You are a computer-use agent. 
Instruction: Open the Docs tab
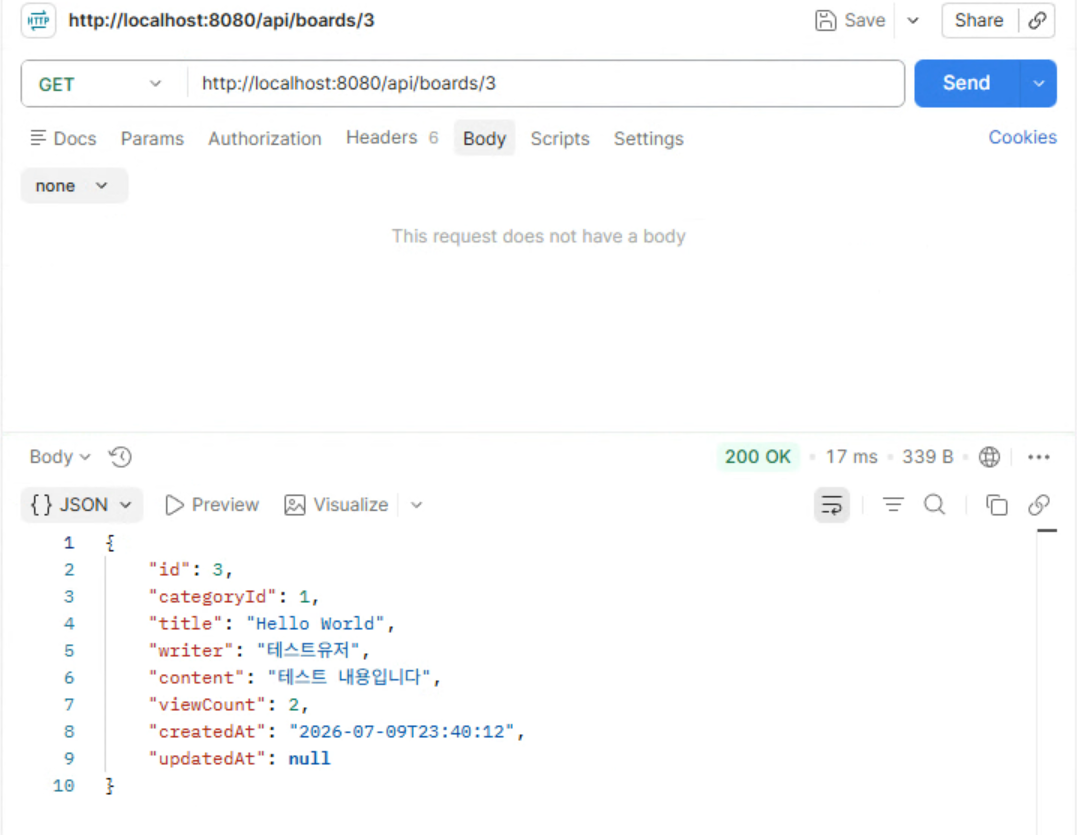click(64, 139)
